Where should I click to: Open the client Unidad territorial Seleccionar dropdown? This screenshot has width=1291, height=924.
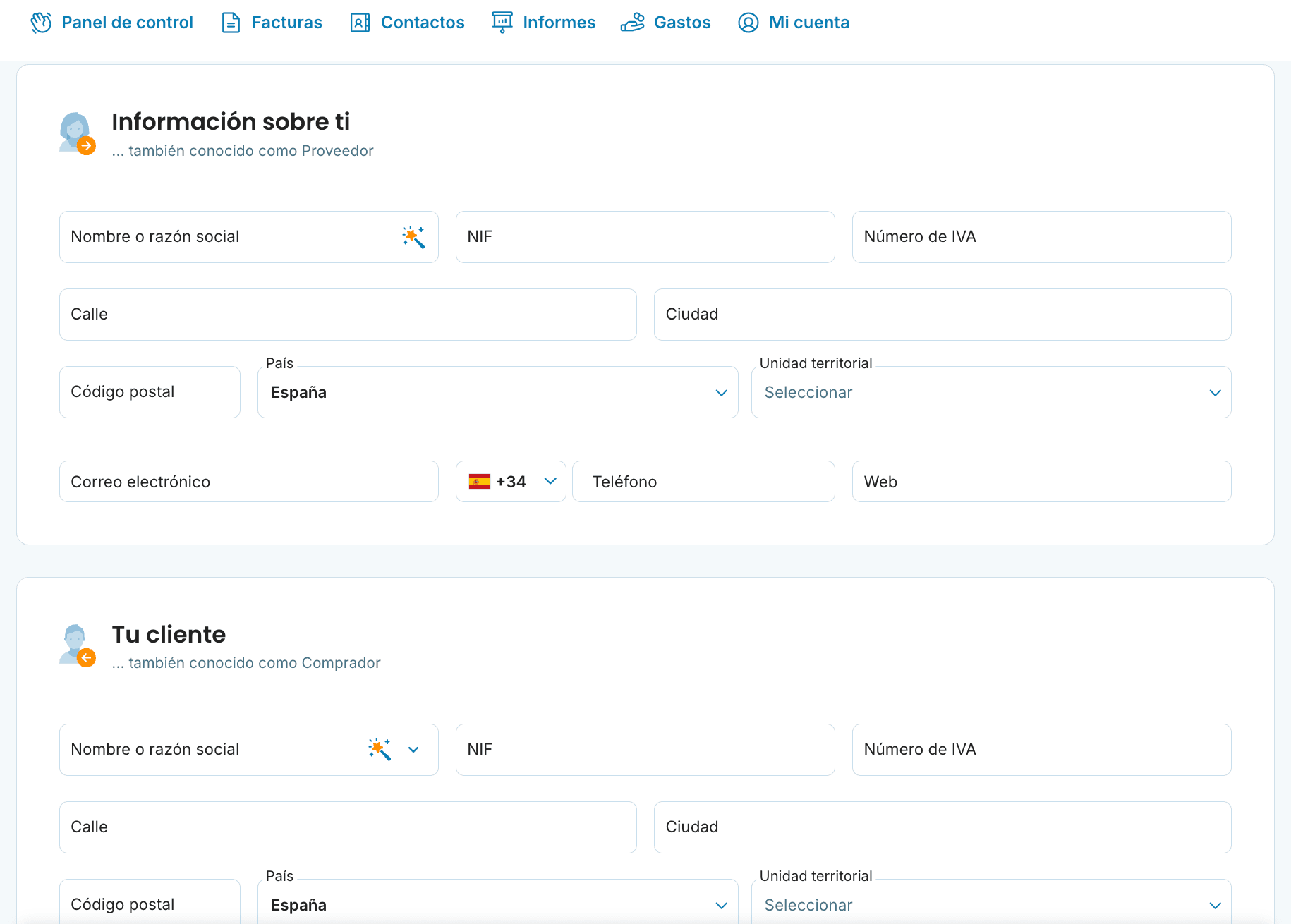(x=991, y=901)
